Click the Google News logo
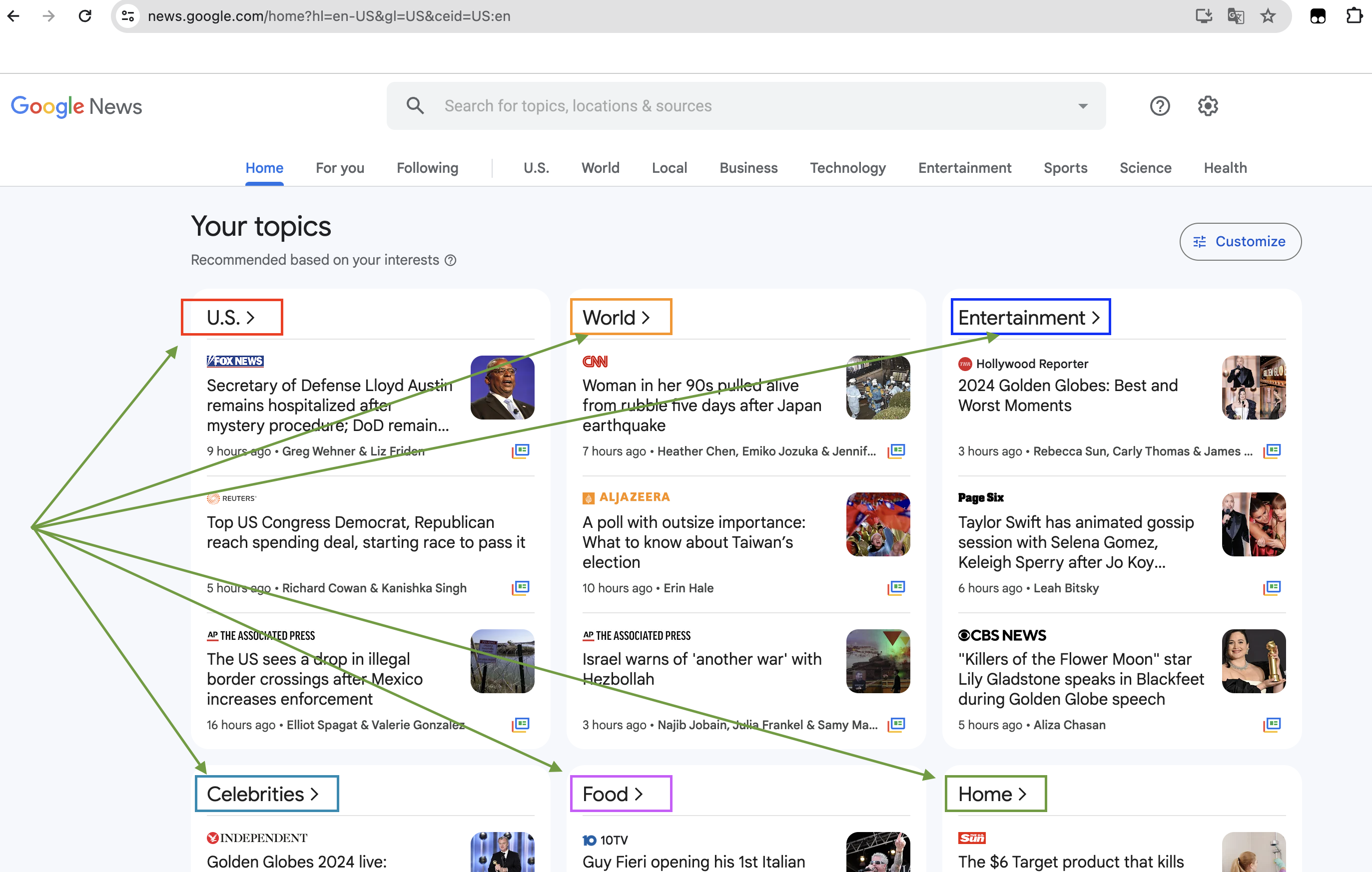Image resolution: width=1372 pixels, height=872 pixels. pos(76,106)
